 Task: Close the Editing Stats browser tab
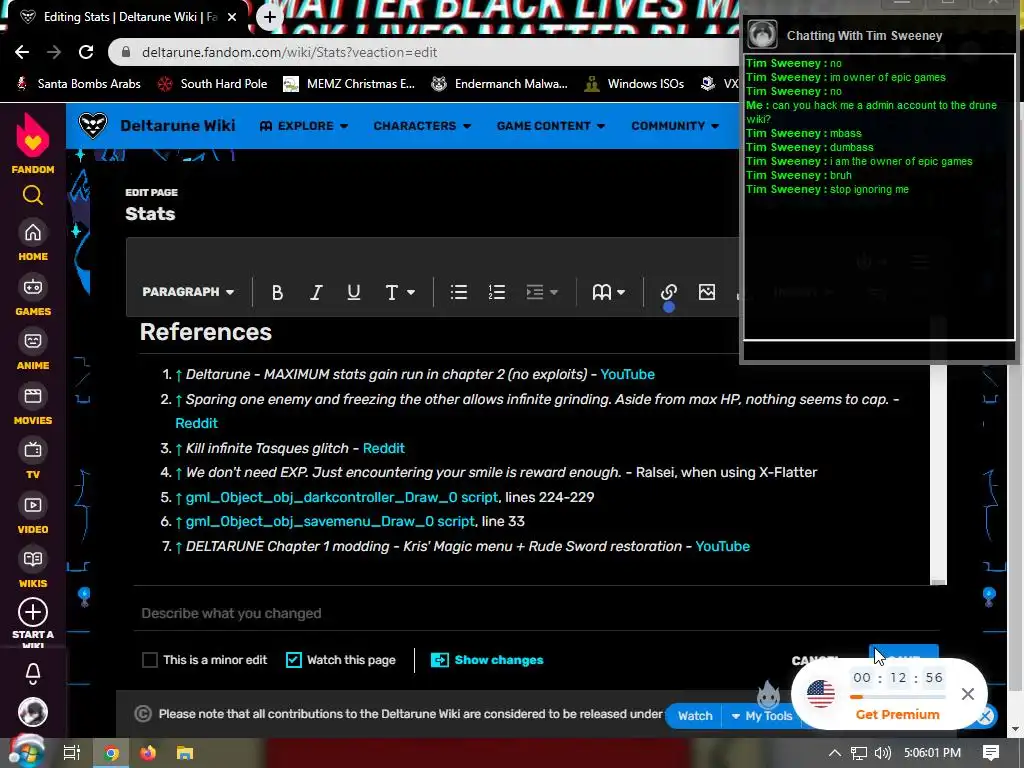coord(232,18)
